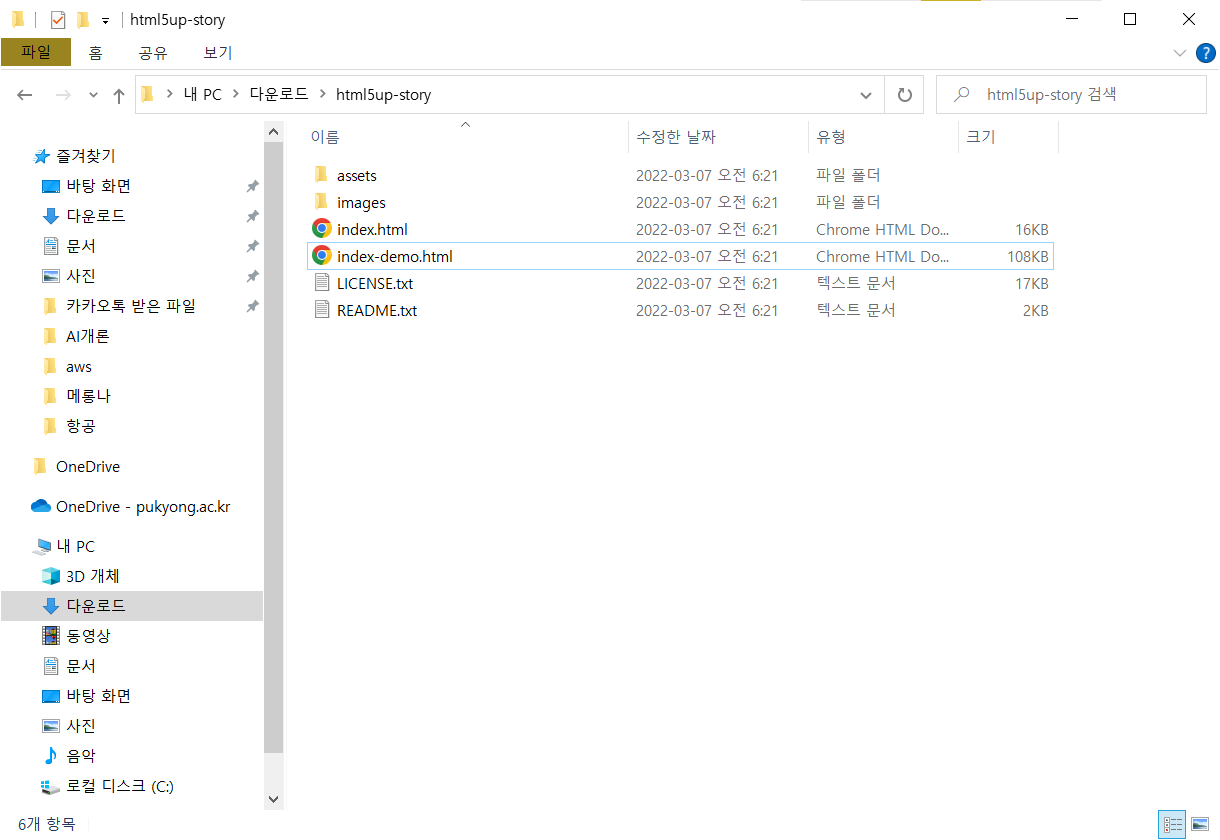Open 동영상 film icon under 내 PC
This screenshot has width=1220, height=840.
click(x=51, y=636)
